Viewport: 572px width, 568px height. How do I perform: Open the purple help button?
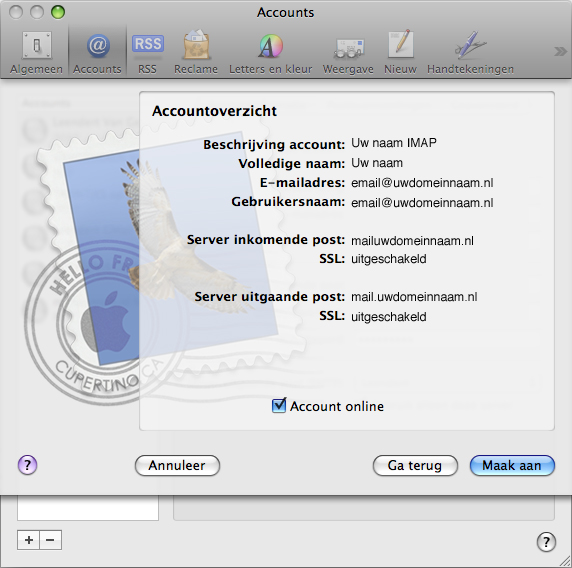tap(27, 465)
